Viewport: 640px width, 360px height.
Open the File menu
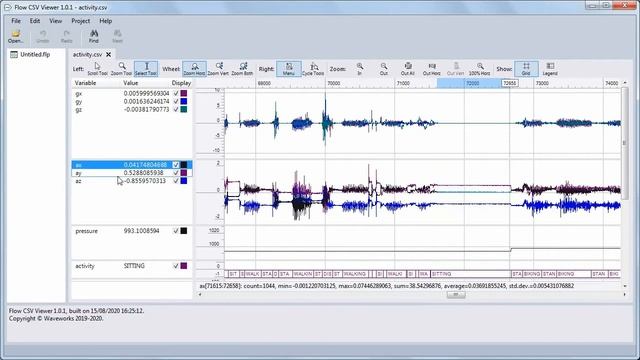16,21
